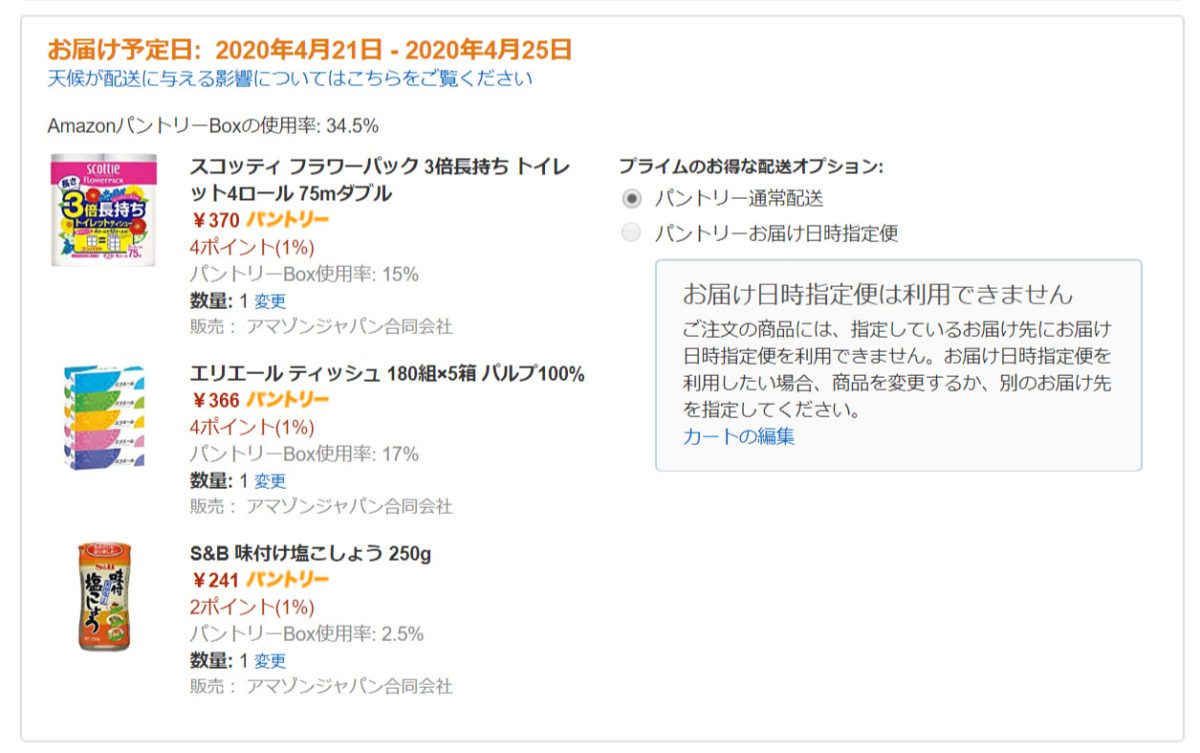Click the S&B salt pepper bottle image
This screenshot has height=753, width=1200.
point(104,597)
